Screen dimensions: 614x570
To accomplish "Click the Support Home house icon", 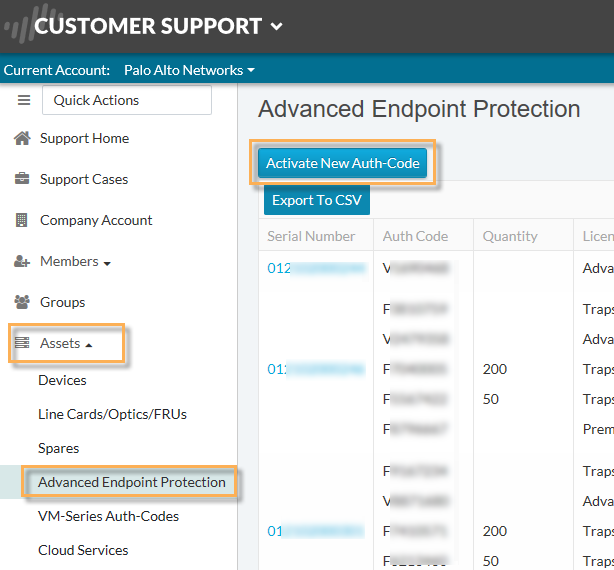I will pos(22,139).
